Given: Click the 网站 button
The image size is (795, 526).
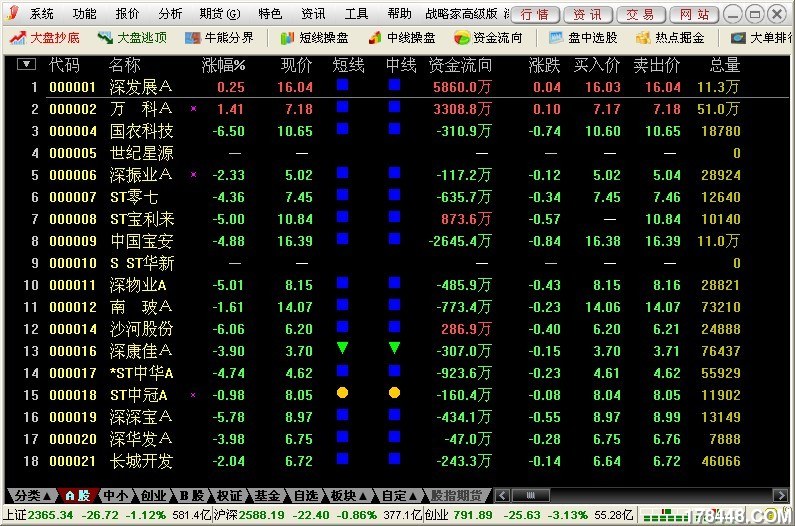Looking at the screenshot, I should 694,15.
